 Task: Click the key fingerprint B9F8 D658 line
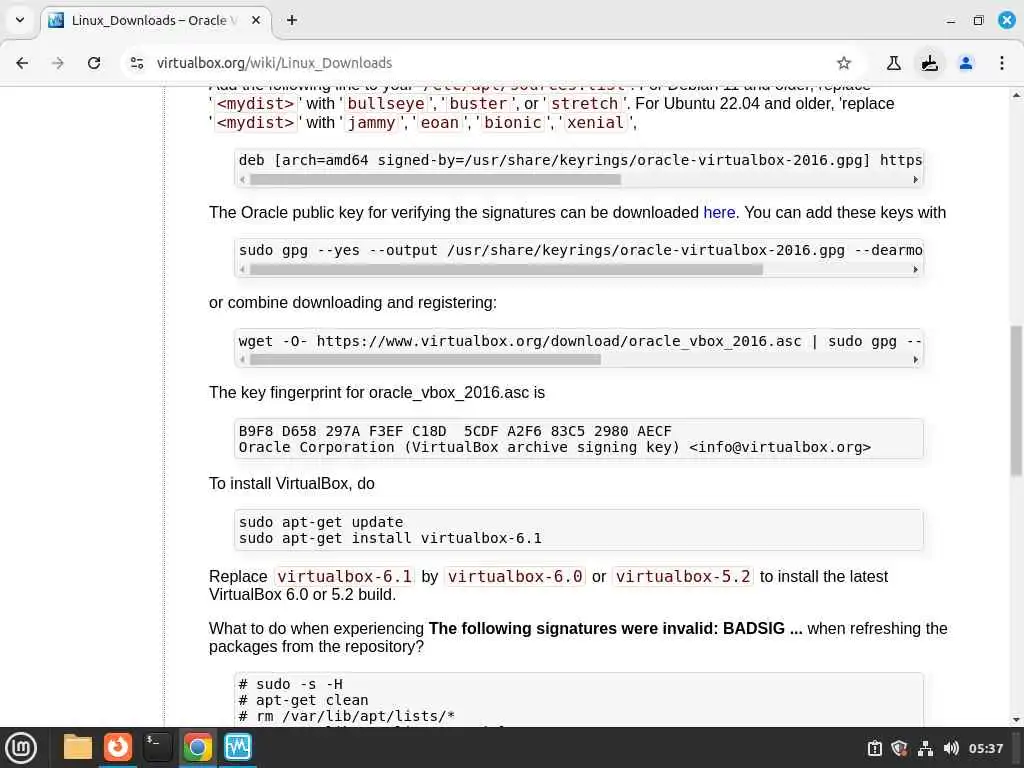pos(455,431)
